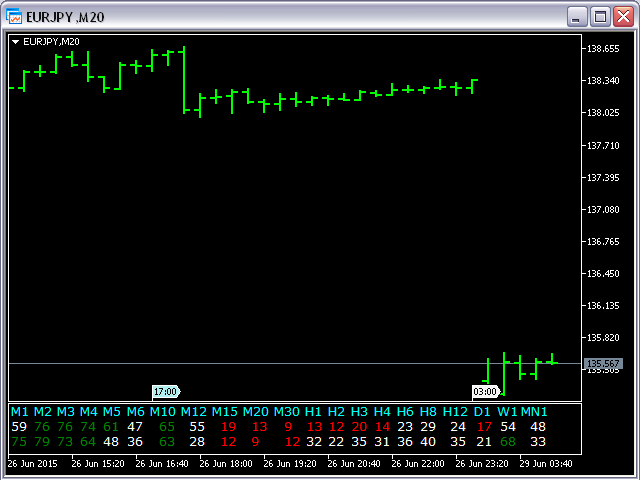This screenshot has height=480, width=640.
Task: Click the 26 Jun 18:00 time axis label
Action: point(226,464)
